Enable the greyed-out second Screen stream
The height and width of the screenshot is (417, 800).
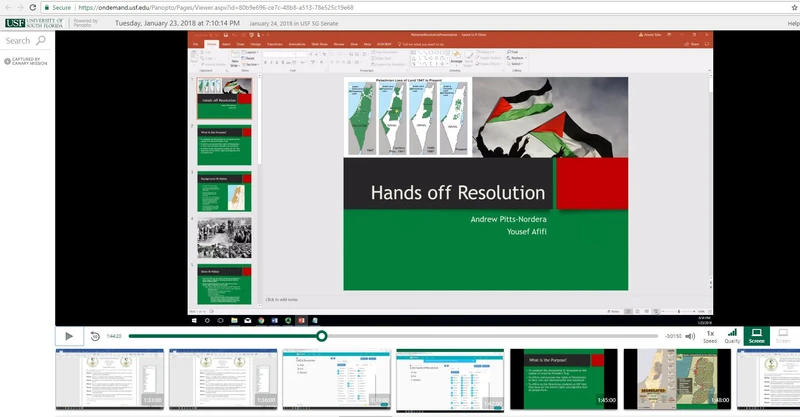click(x=783, y=335)
